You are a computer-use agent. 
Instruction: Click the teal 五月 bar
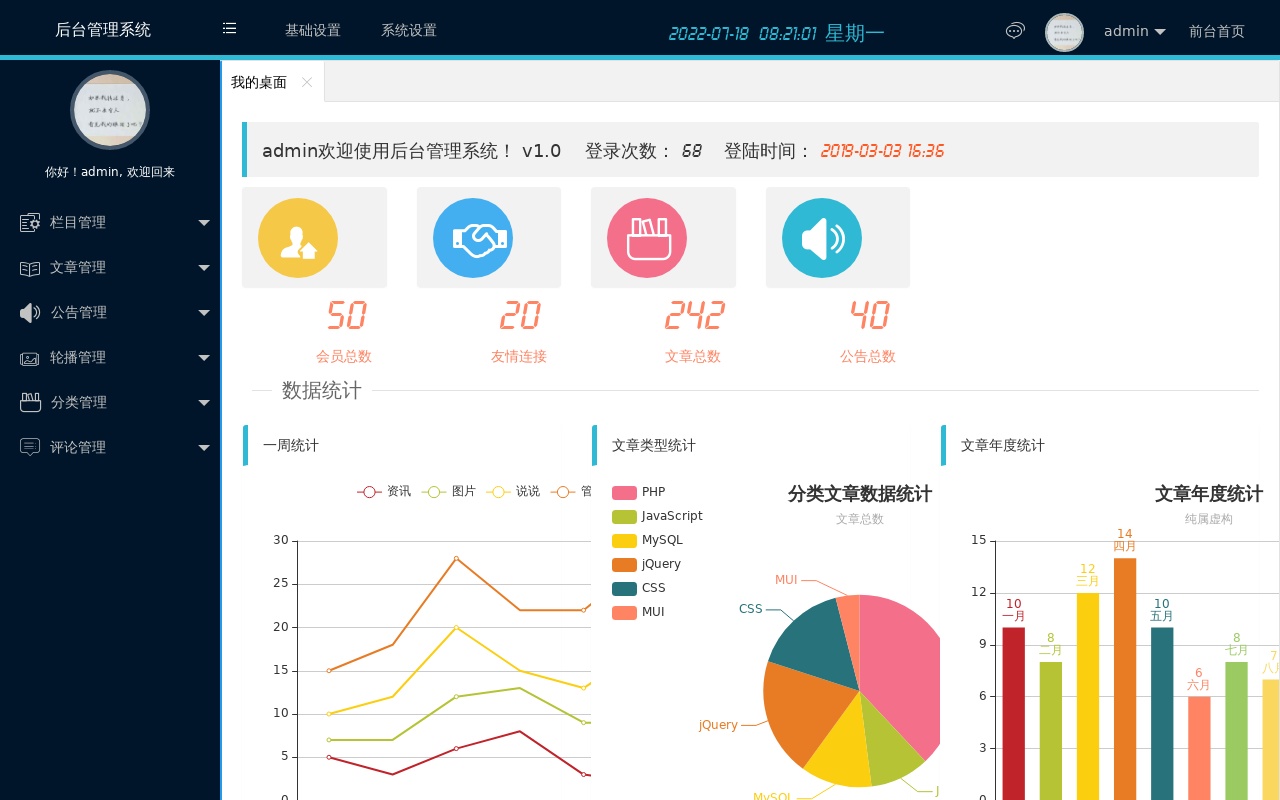(x=1162, y=713)
